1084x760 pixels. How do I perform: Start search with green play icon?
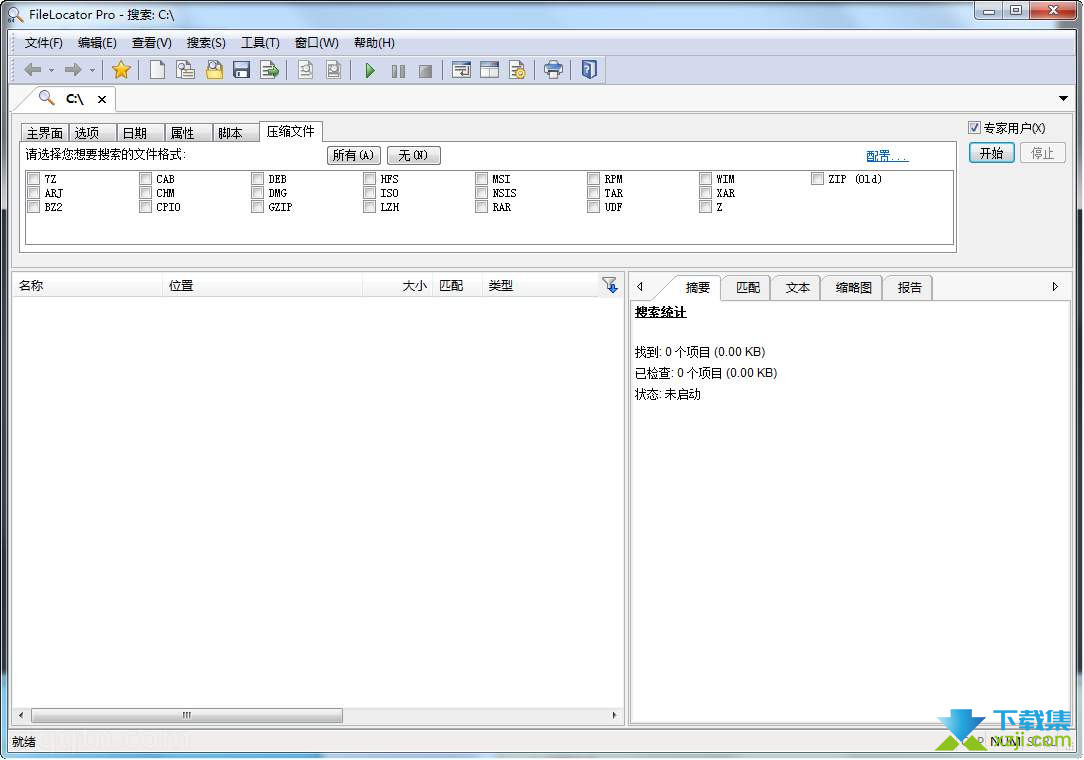(370, 71)
